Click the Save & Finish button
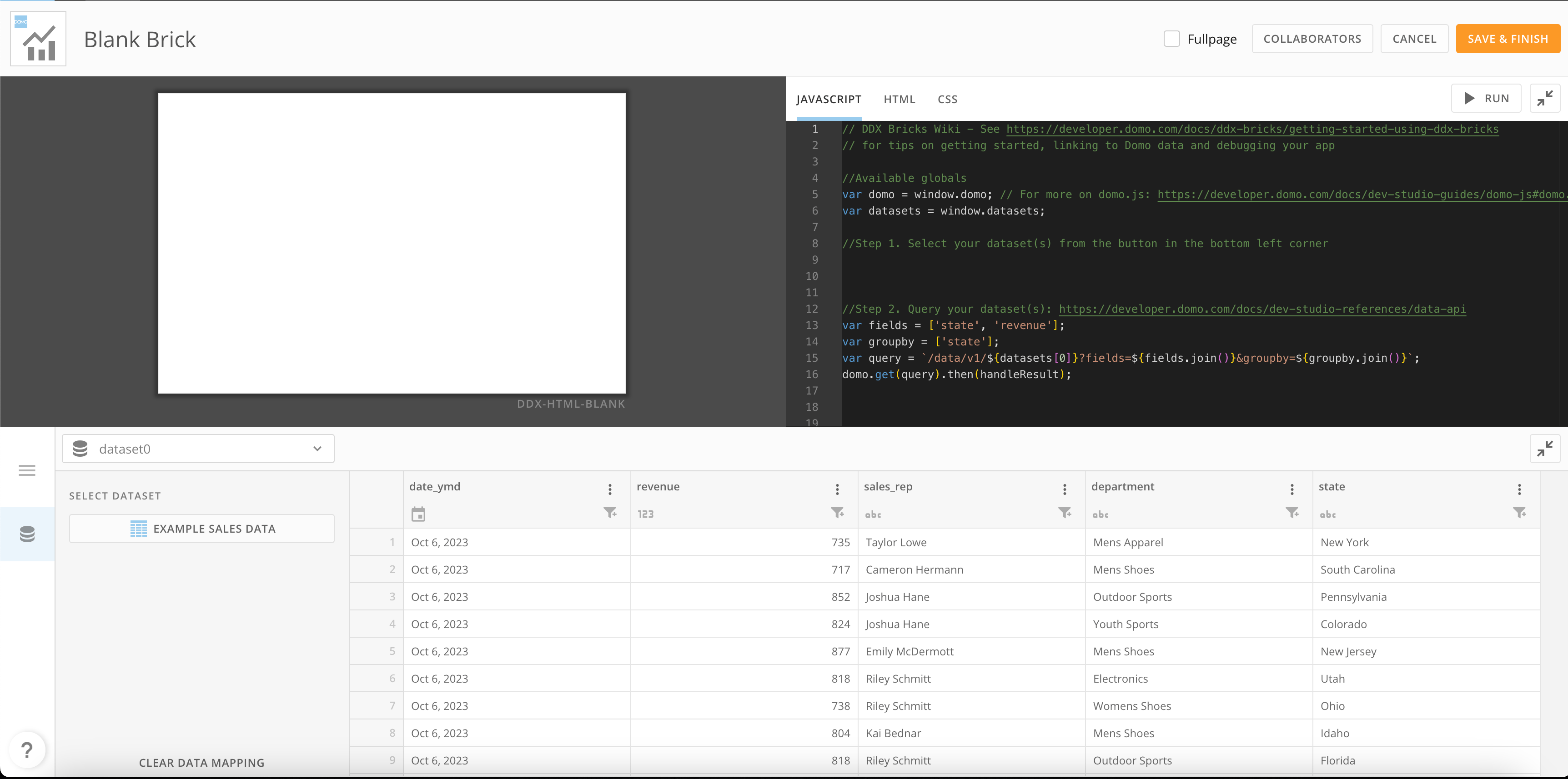The width and height of the screenshot is (1568, 779). [x=1508, y=39]
